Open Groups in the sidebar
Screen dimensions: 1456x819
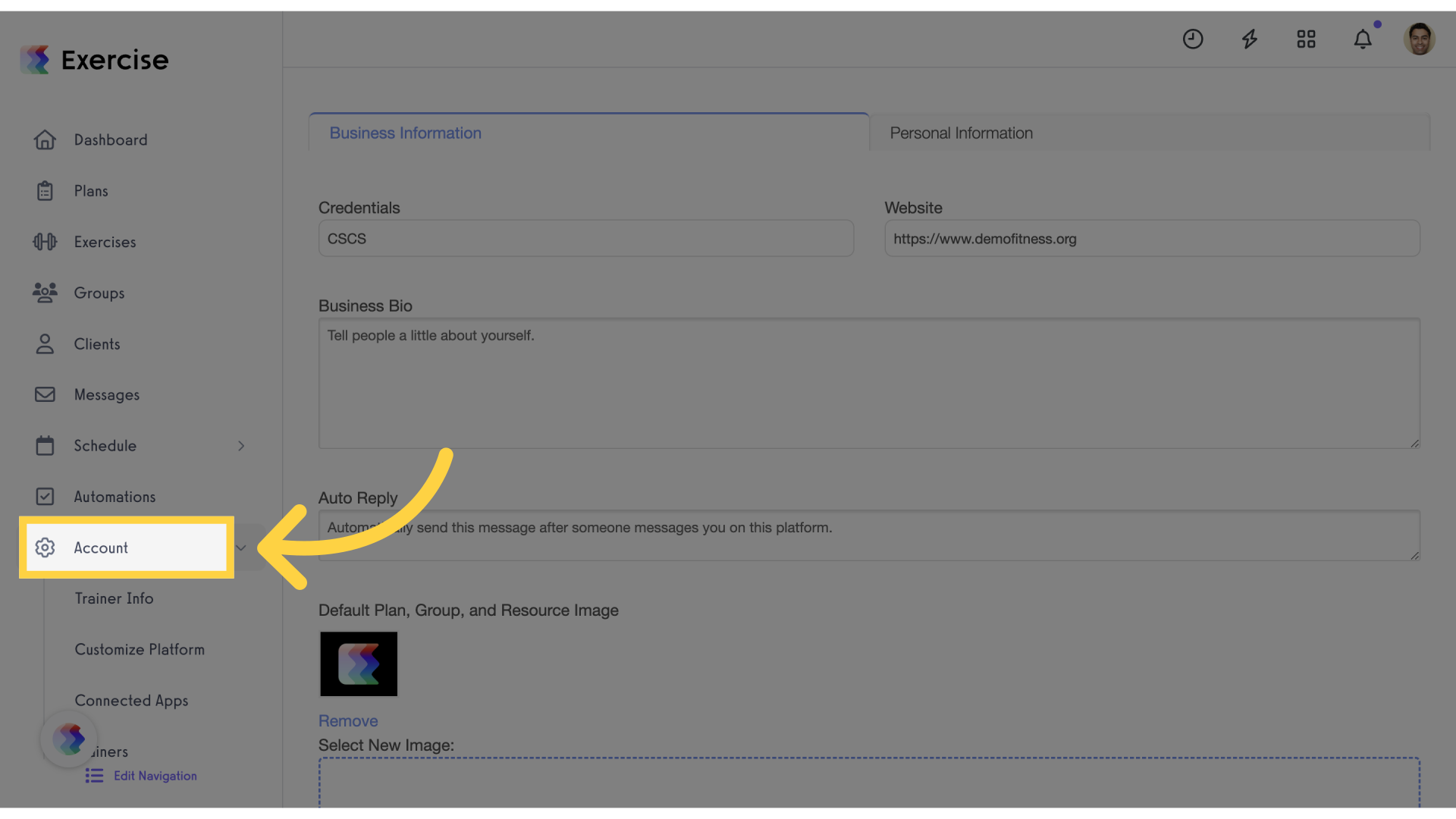point(99,293)
